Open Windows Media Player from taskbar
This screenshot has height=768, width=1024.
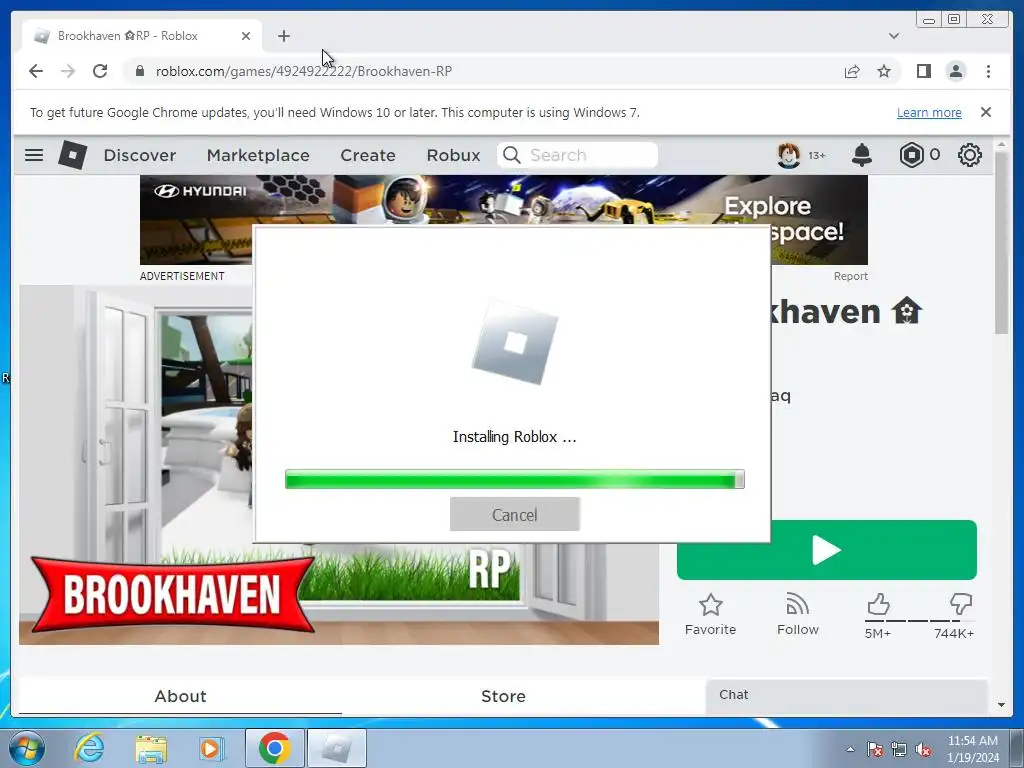click(x=211, y=748)
